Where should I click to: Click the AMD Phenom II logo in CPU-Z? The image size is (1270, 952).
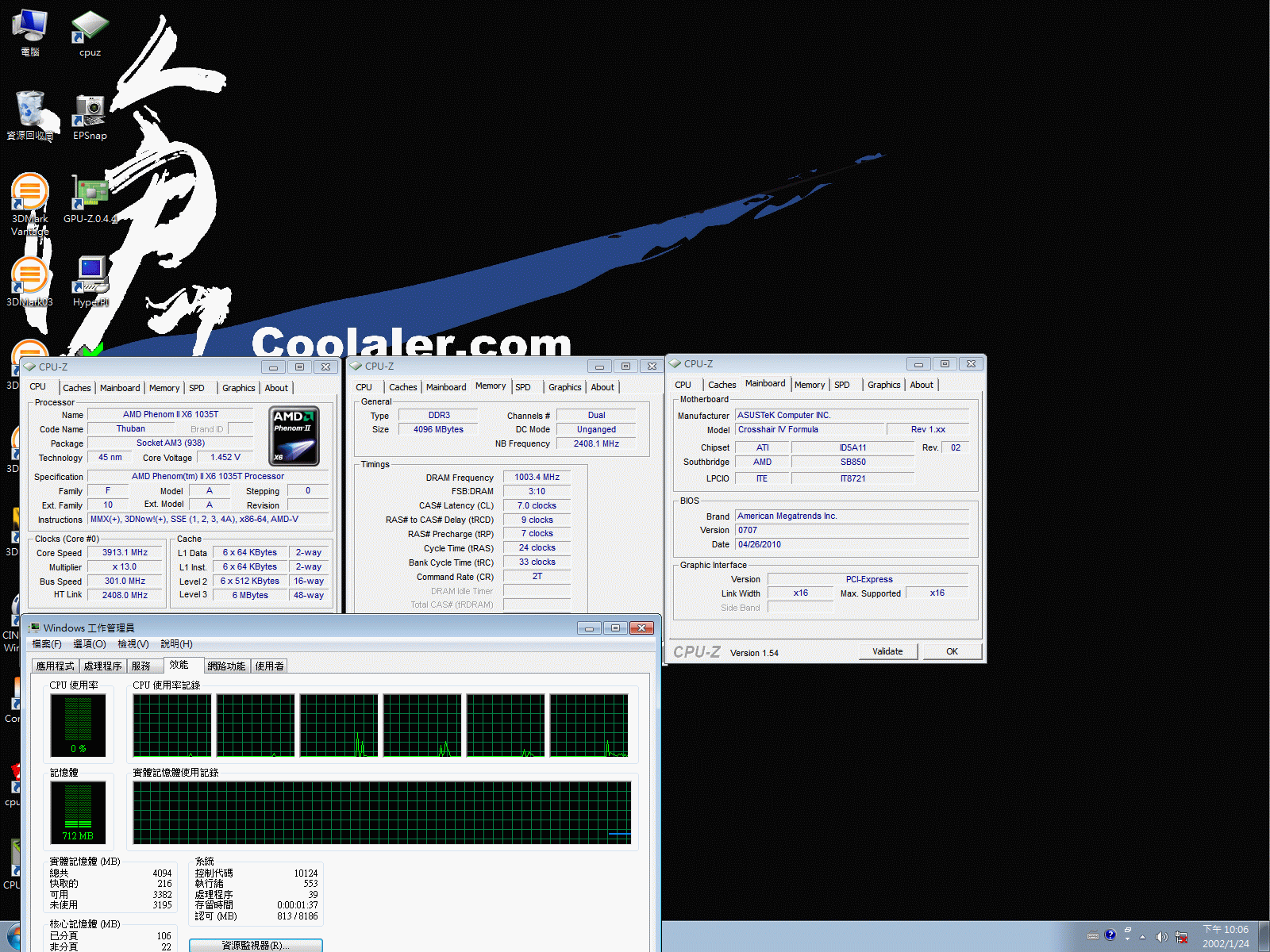point(294,436)
